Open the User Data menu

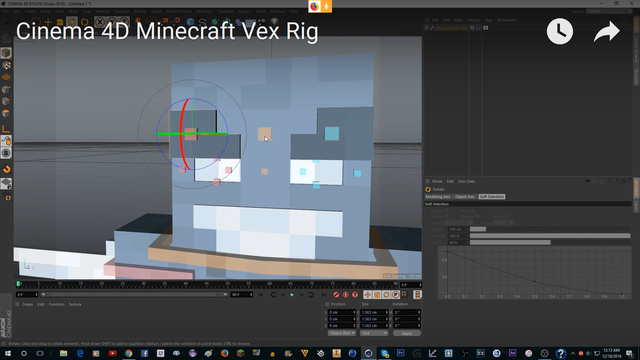pyautogui.click(x=466, y=181)
